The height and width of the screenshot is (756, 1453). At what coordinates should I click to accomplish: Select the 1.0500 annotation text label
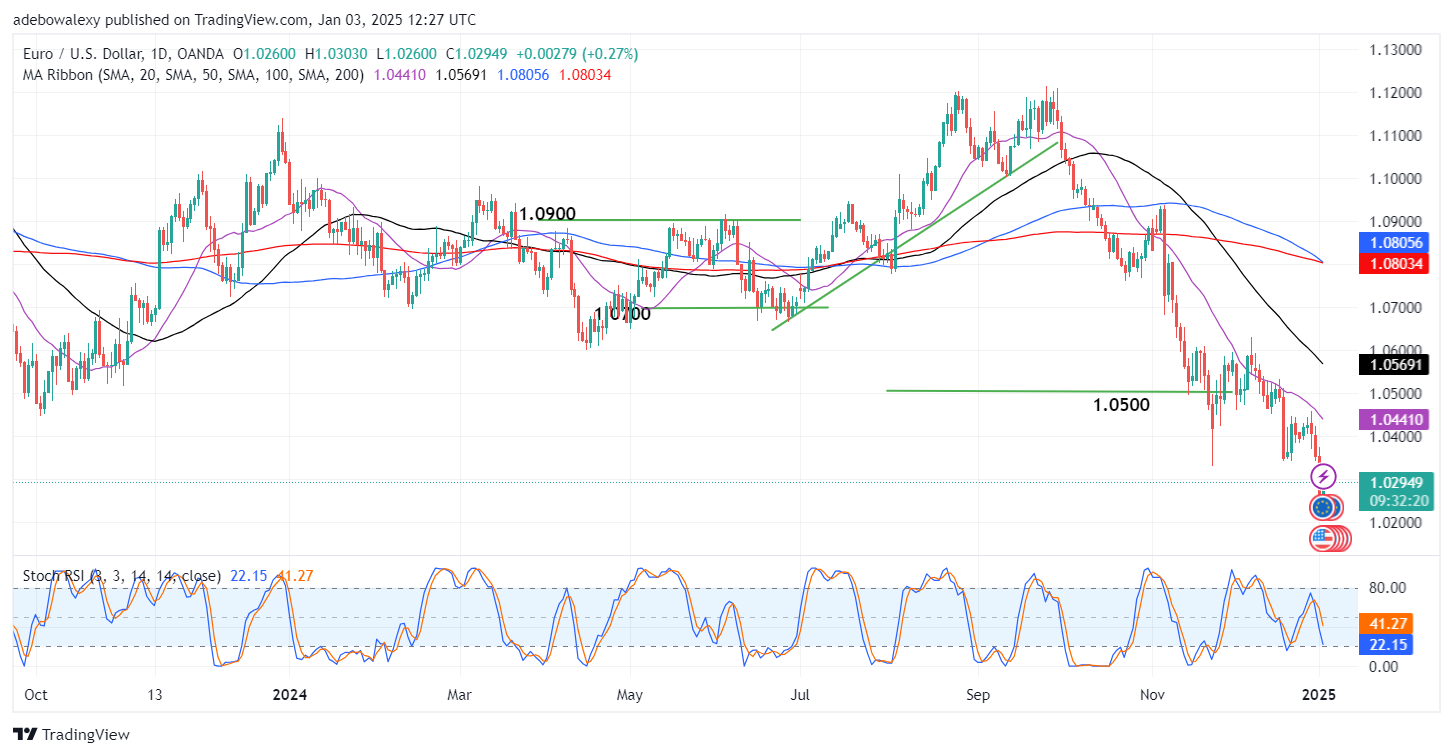click(x=1121, y=405)
